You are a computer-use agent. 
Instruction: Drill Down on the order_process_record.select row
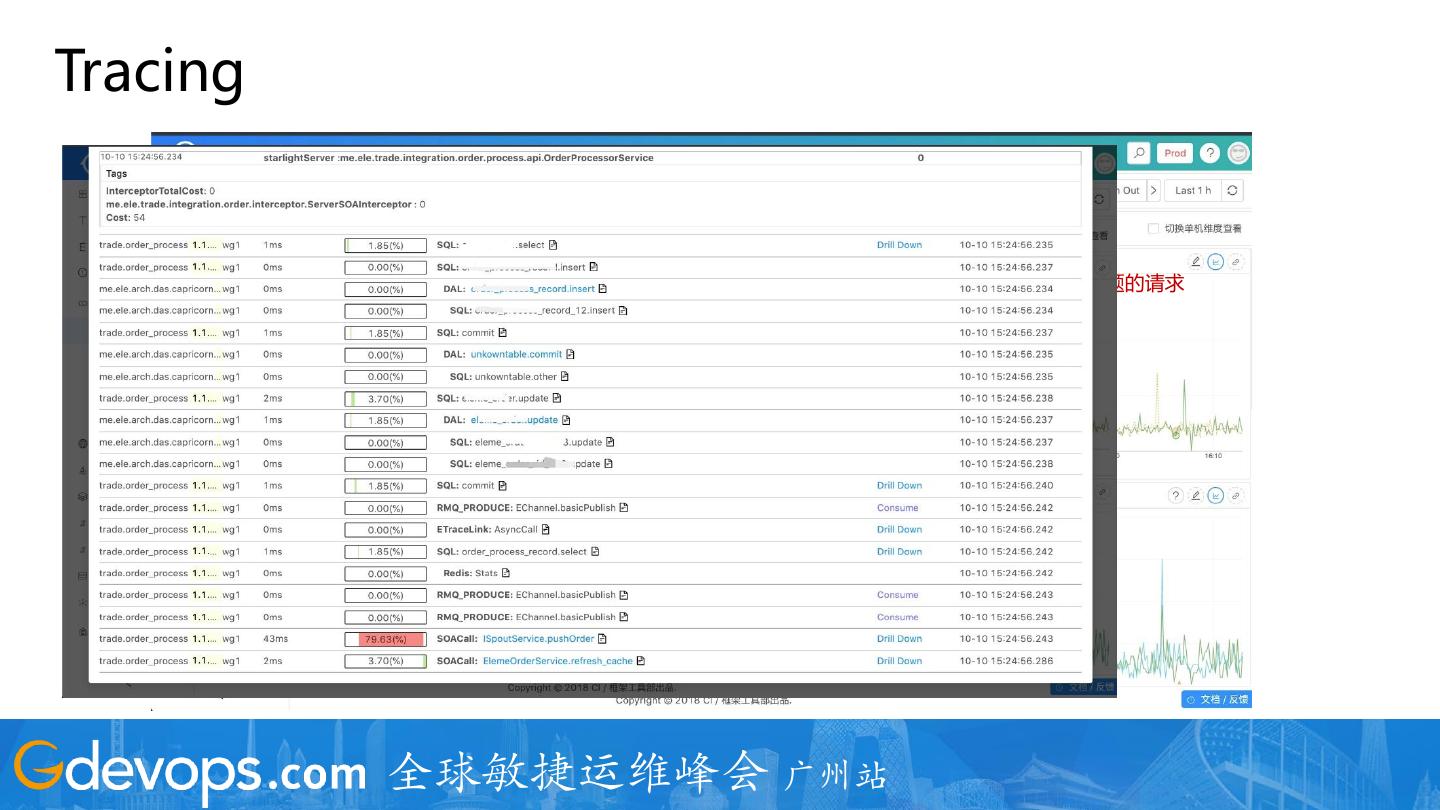point(899,552)
